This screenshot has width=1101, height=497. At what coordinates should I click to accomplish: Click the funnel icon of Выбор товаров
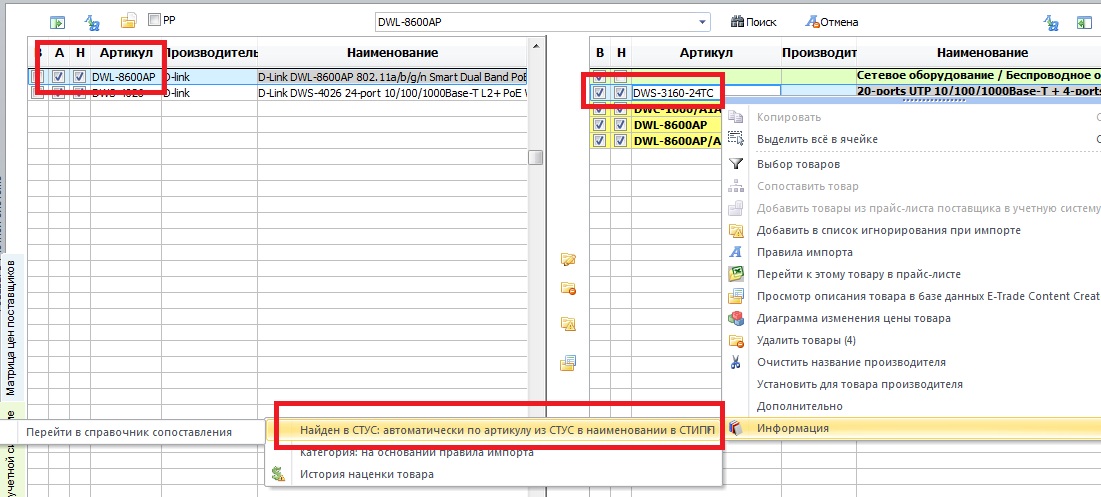[x=735, y=164]
